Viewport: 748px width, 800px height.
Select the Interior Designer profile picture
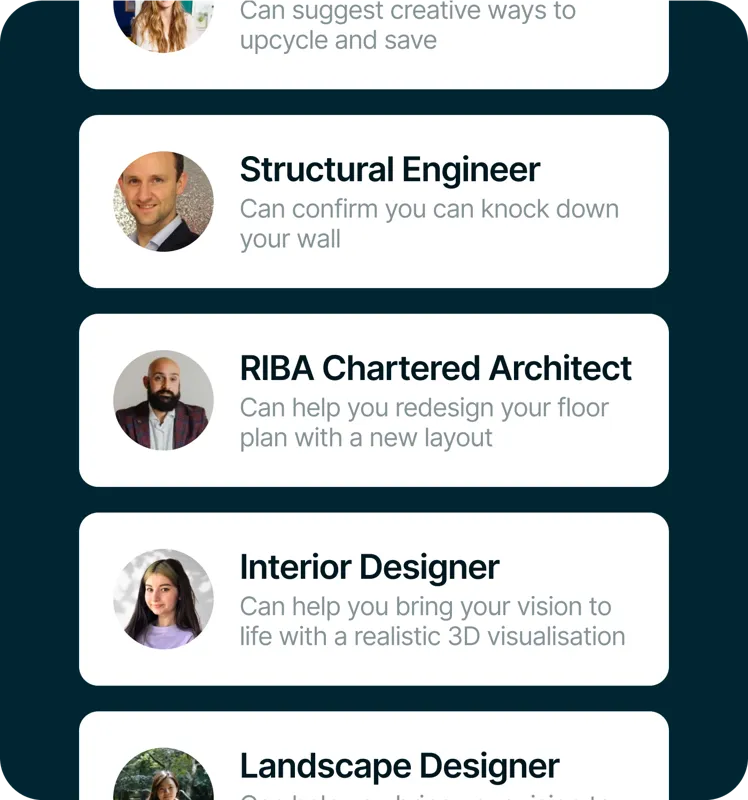163,599
